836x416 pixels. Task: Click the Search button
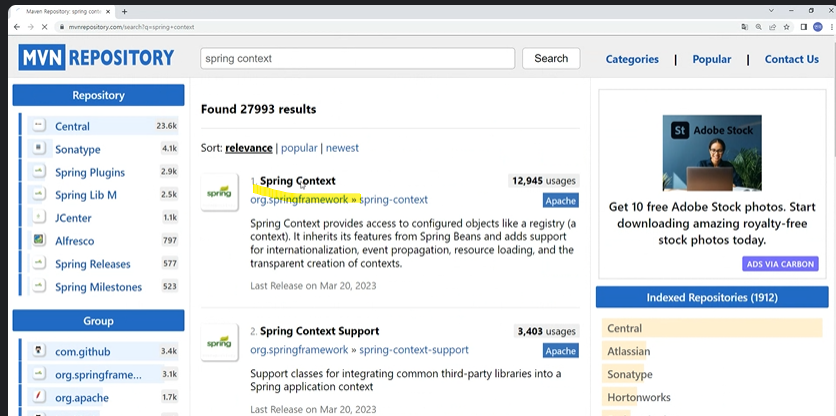click(551, 58)
